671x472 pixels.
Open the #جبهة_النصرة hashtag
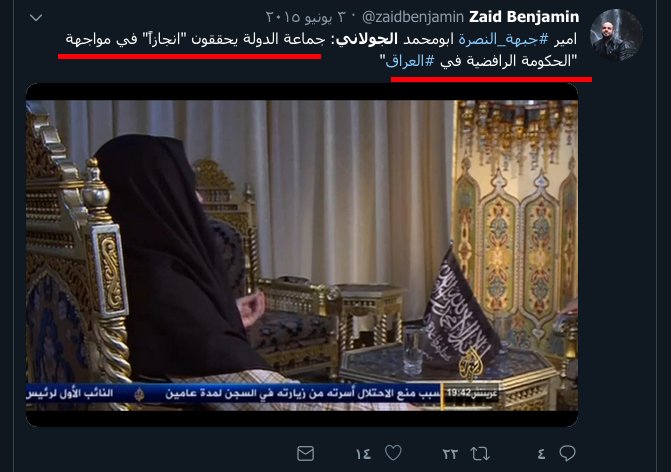[504, 39]
